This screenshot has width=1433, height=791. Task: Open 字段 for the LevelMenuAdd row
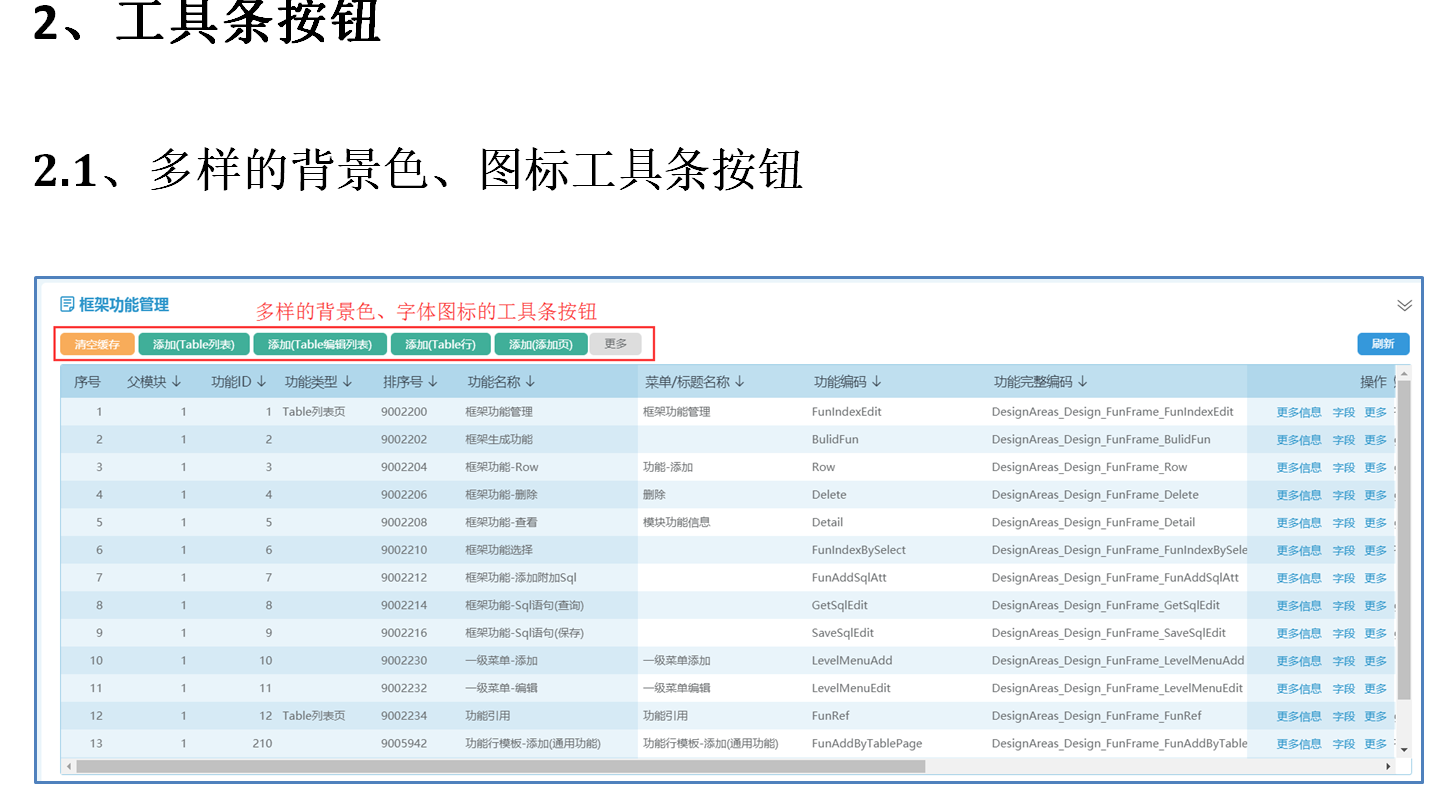[1344, 661]
